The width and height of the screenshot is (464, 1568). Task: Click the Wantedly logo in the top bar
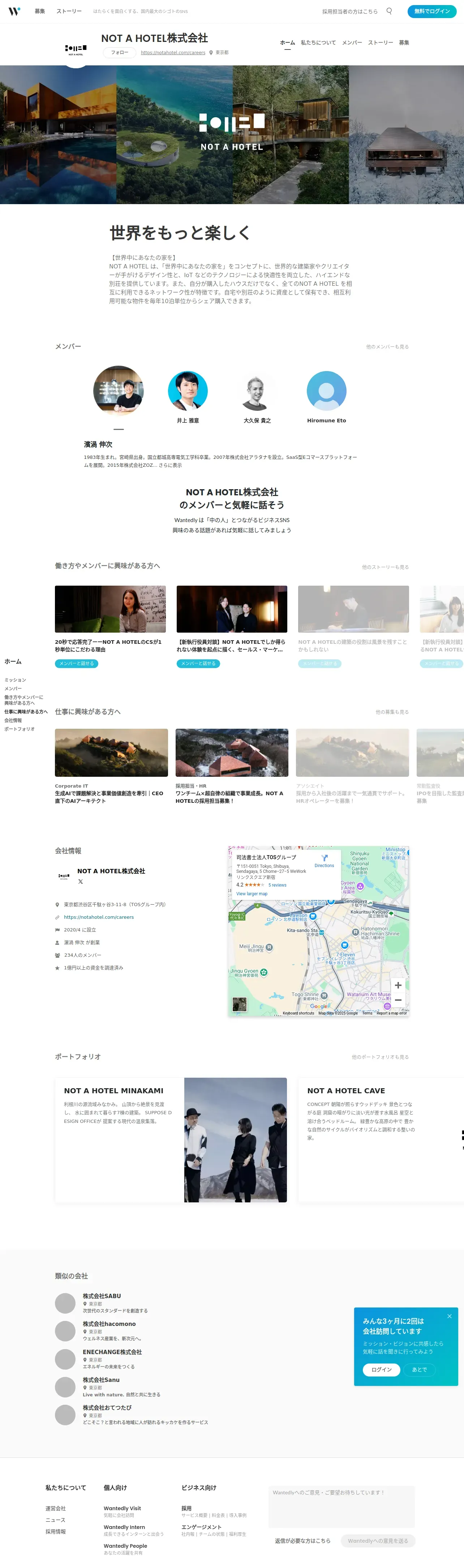(x=14, y=11)
